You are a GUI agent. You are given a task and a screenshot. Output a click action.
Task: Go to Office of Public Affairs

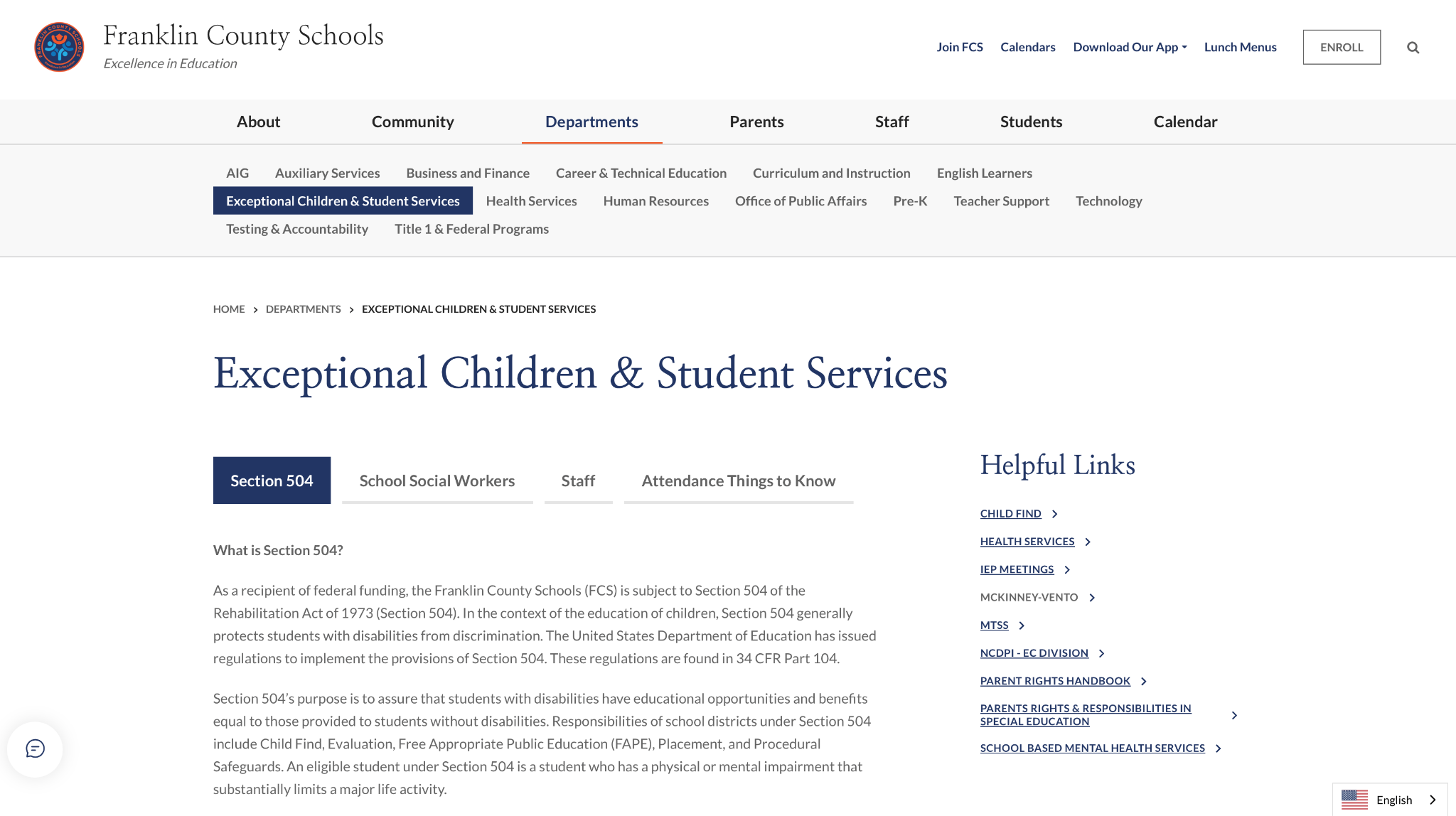(801, 201)
